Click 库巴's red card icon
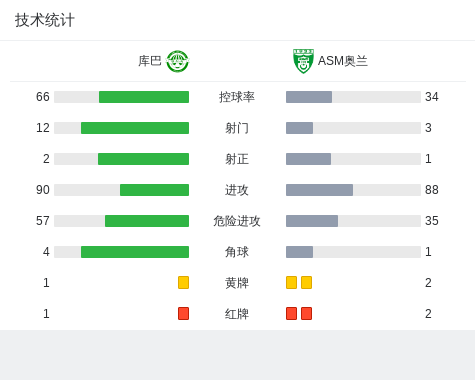Viewport: 475px width, 380px height. 183,313
